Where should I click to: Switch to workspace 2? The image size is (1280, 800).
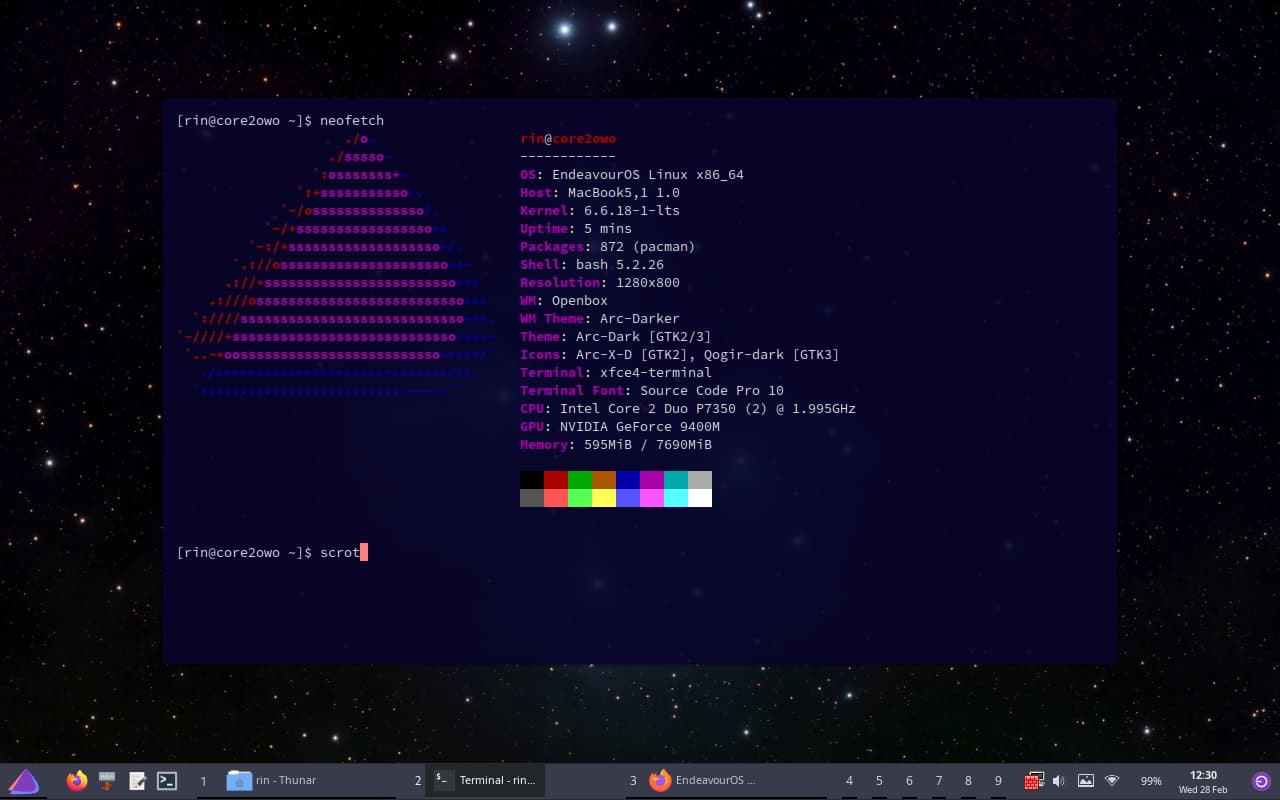(x=418, y=781)
